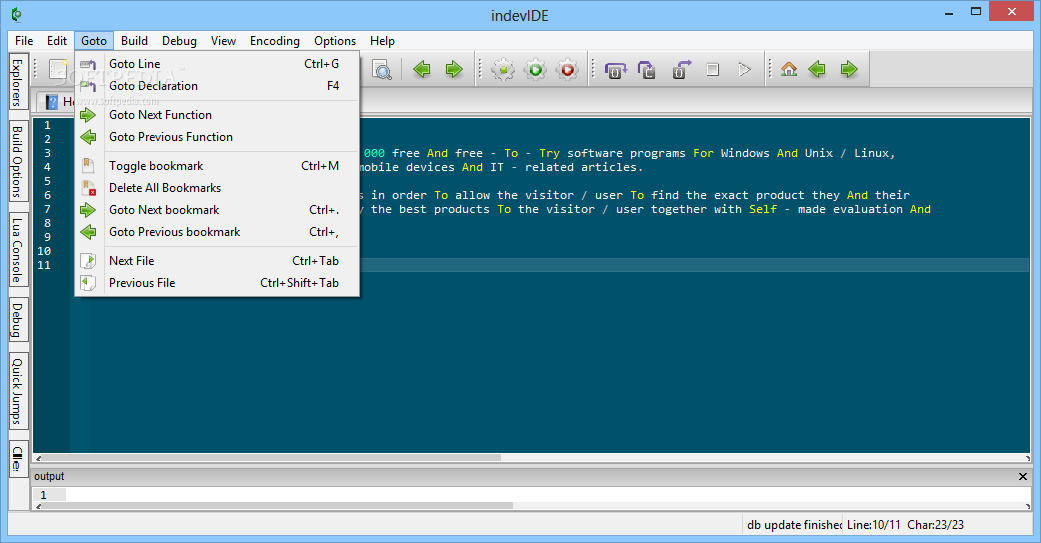Screen dimensions: 1041x543
Task: Click the green forward arrow at the toolbar end
Action: point(849,69)
